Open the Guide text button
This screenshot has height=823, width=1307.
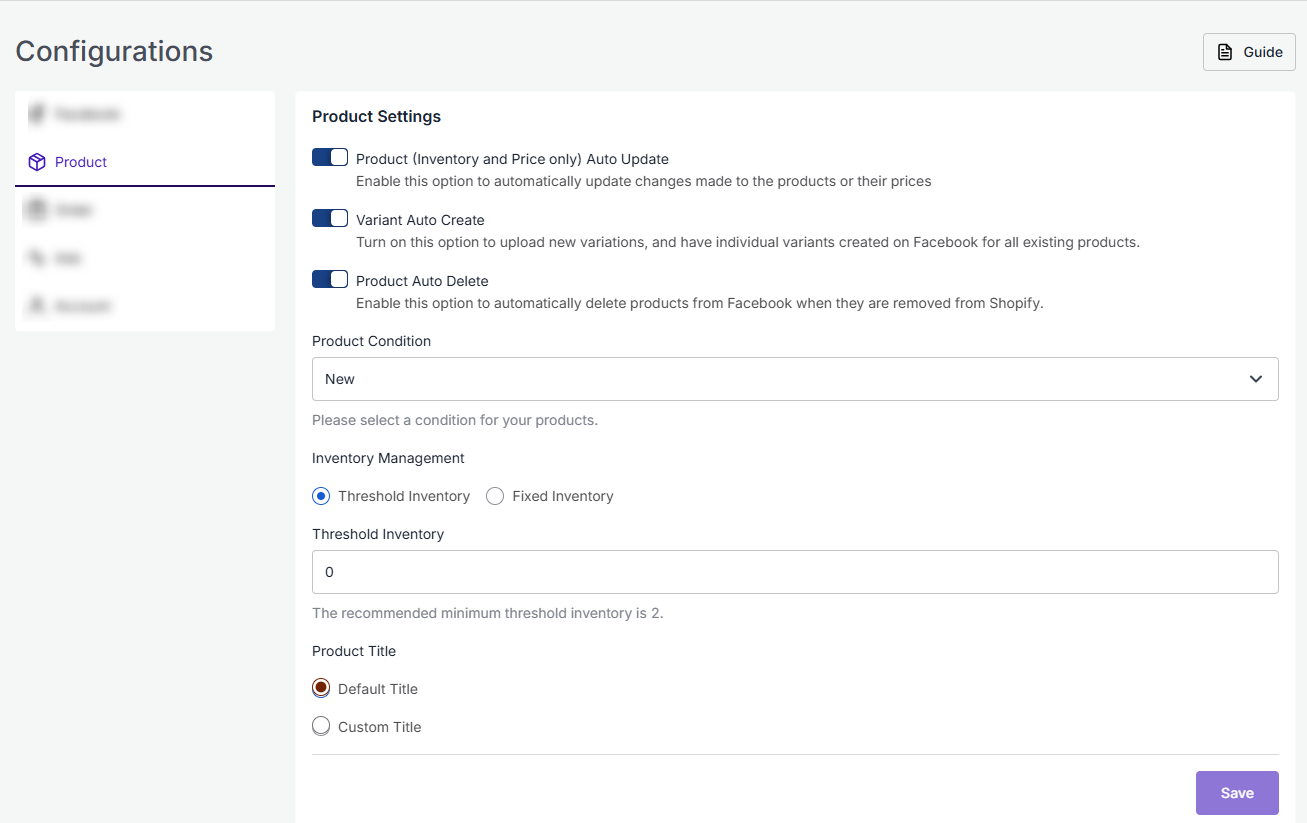pyautogui.click(x=1262, y=52)
